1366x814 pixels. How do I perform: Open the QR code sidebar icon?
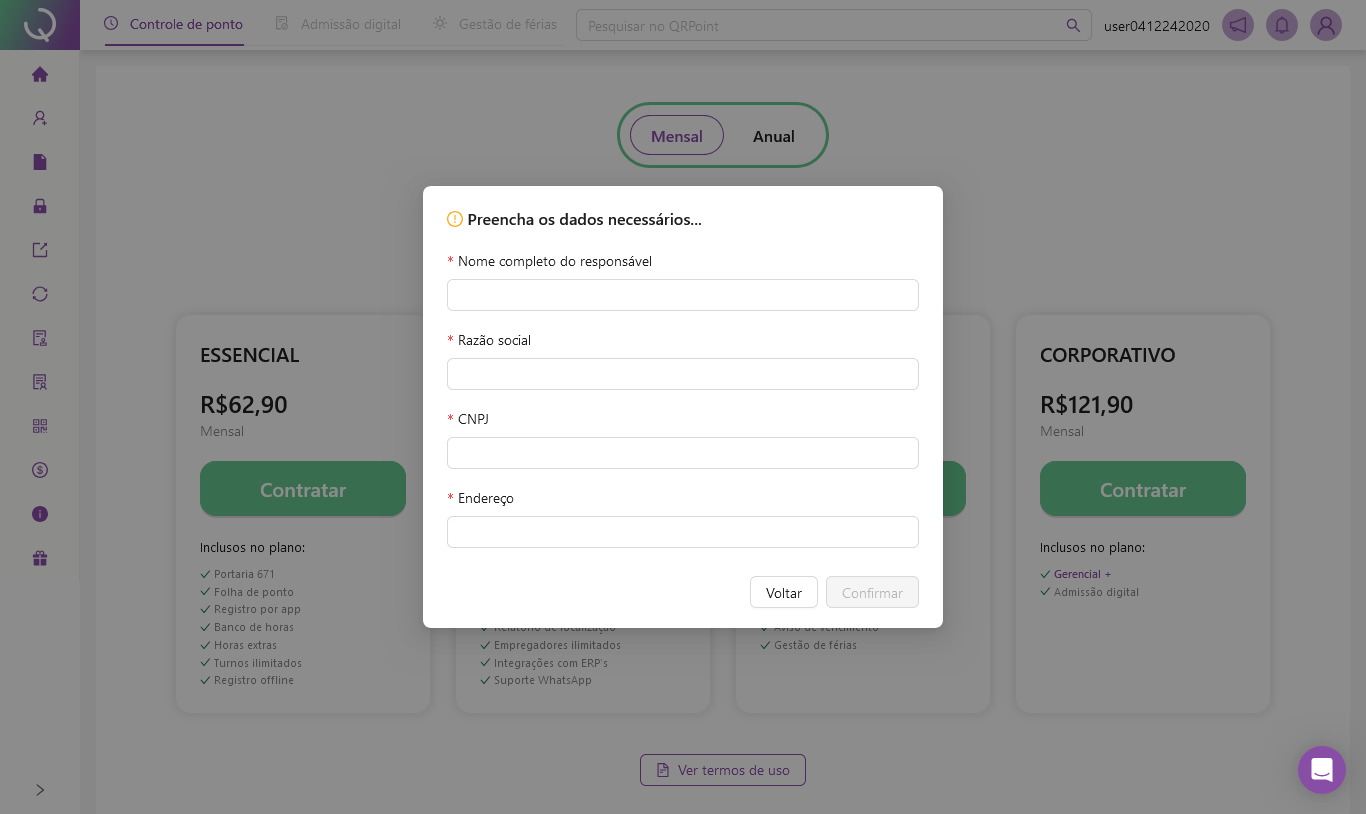(40, 426)
